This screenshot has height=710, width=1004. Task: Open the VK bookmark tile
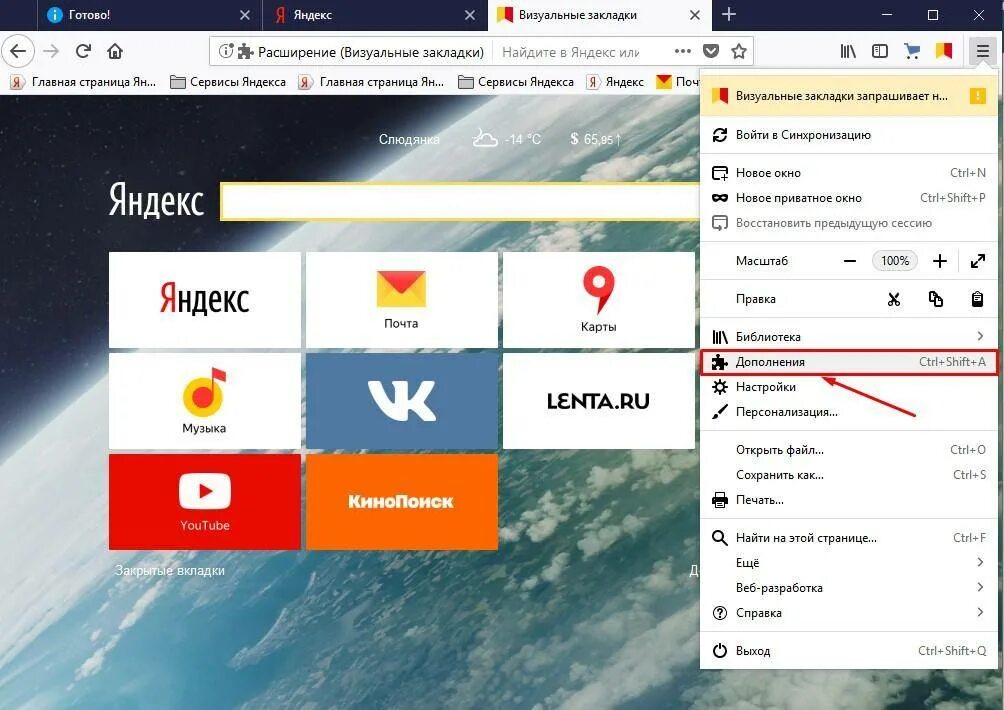pos(401,401)
